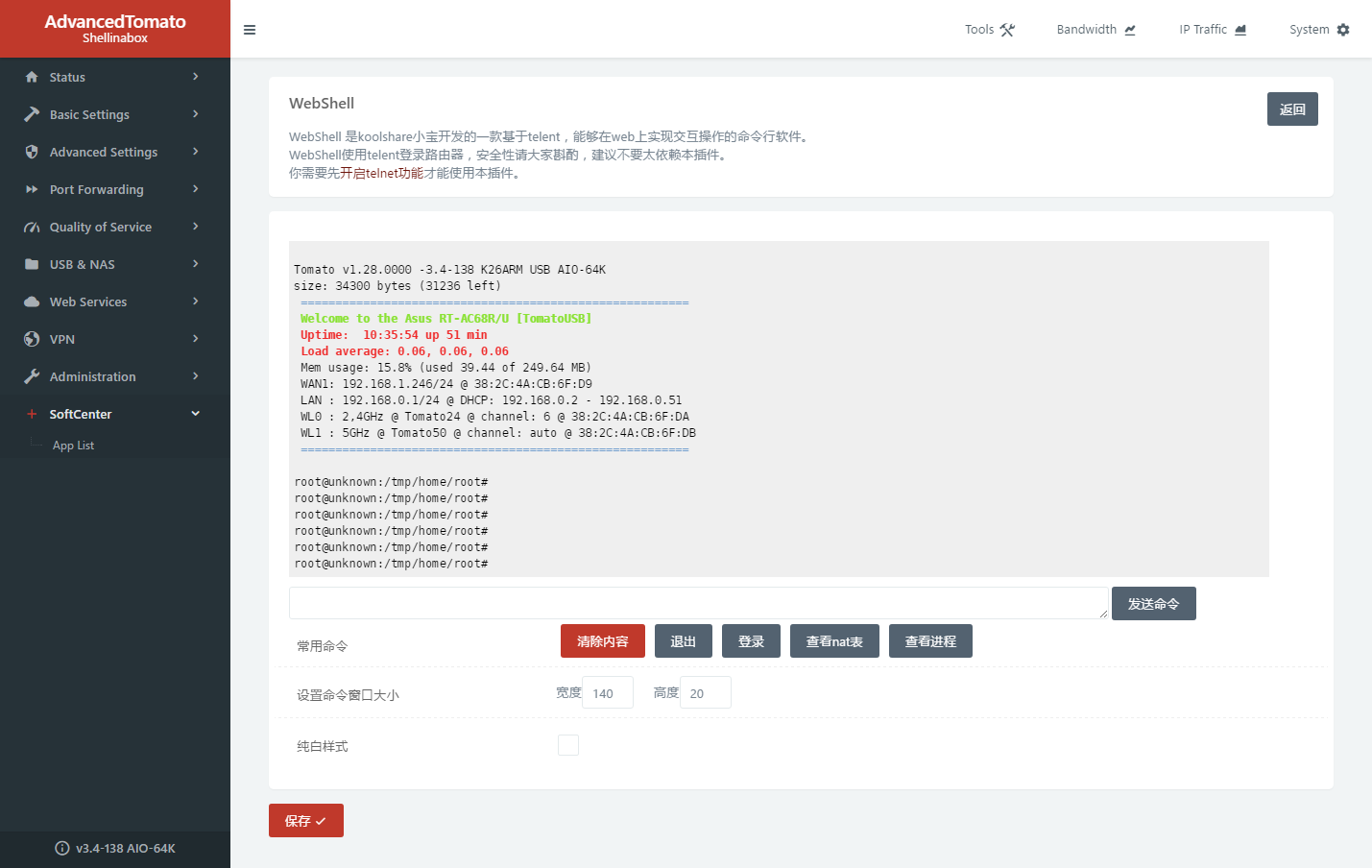Click the 保存 save button

point(305,821)
